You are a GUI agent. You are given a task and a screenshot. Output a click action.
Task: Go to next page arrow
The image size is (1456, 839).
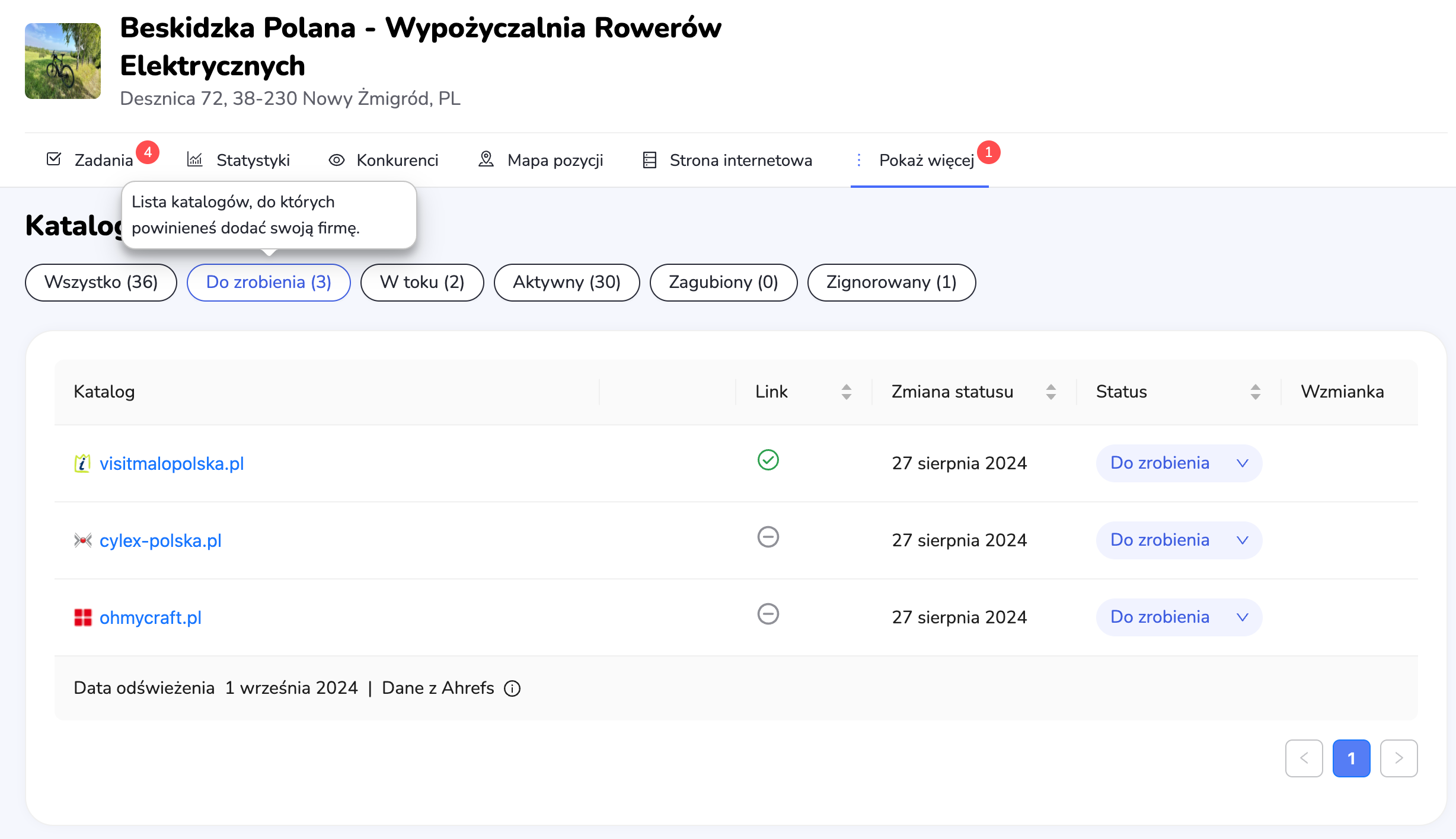[1398, 758]
